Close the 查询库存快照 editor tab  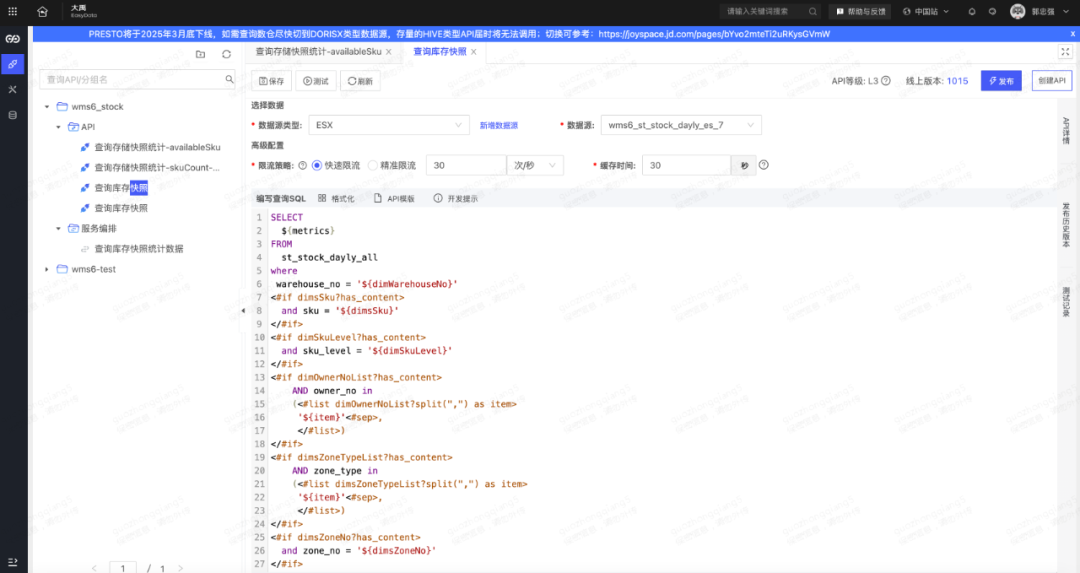point(473,52)
